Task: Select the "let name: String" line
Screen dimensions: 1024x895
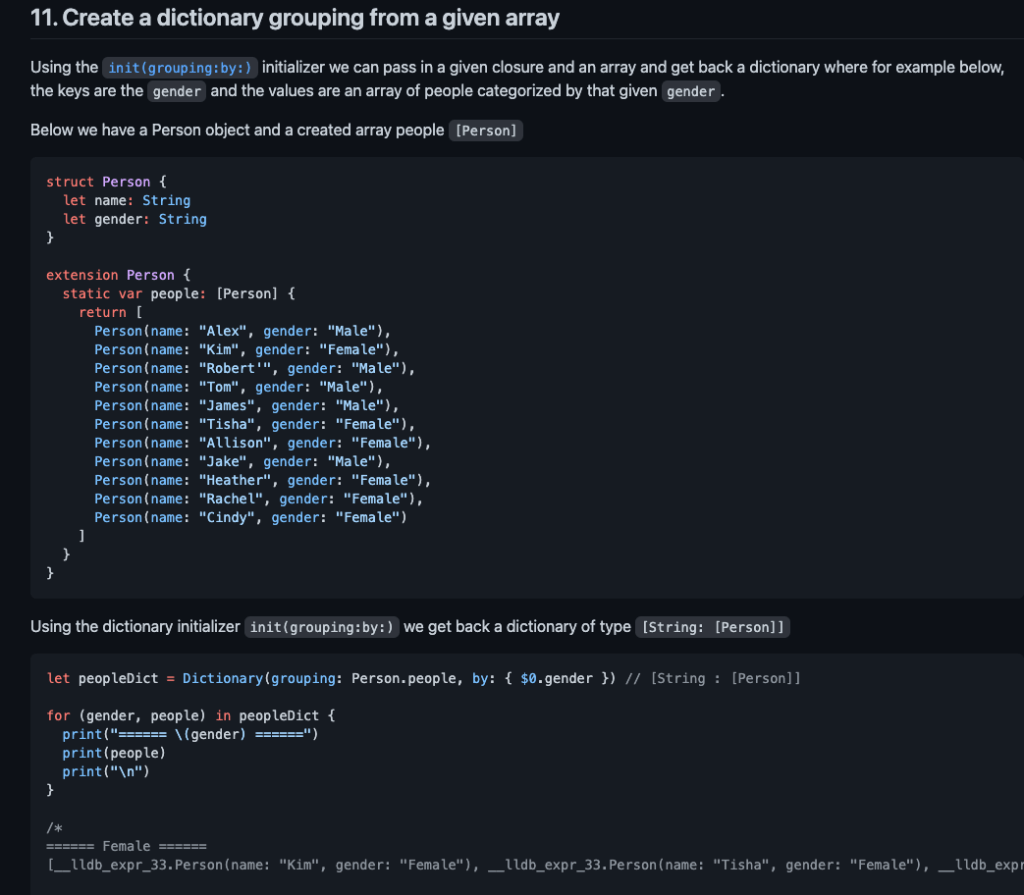Action: (x=126, y=200)
